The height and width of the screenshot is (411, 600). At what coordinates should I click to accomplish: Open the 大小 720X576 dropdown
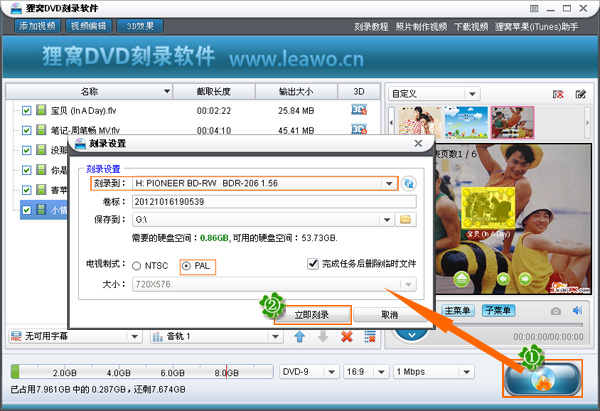408,284
